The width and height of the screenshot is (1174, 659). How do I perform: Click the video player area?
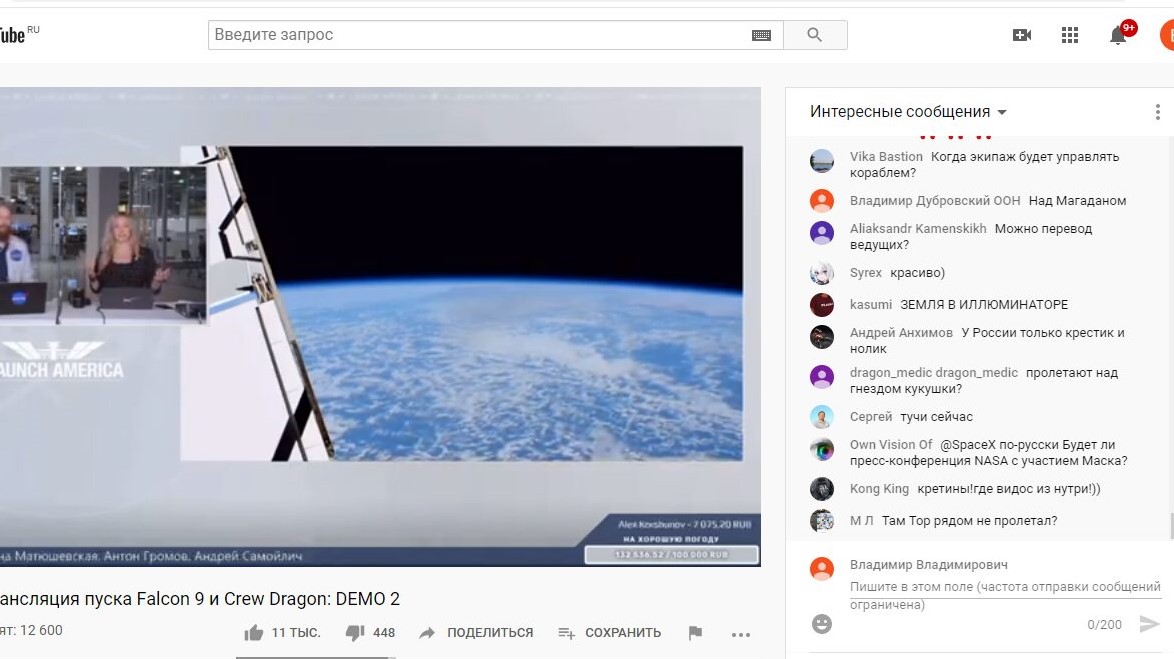(380, 327)
